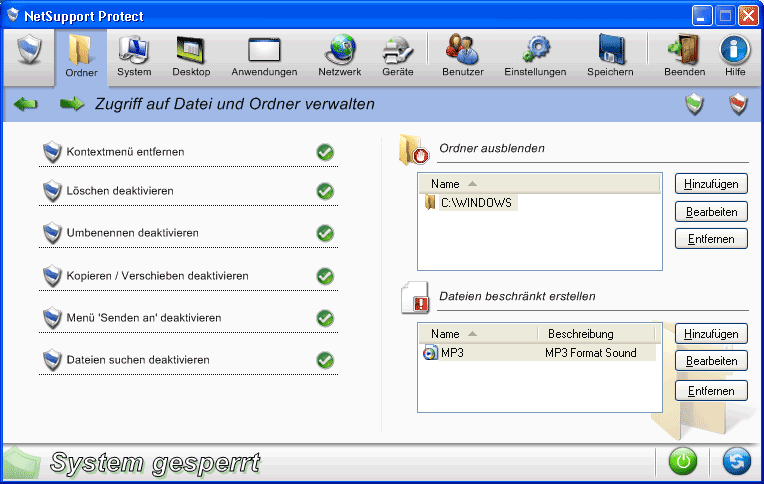
Task: Click the Dateien suchen deaktivieren label
Action: tap(138, 360)
